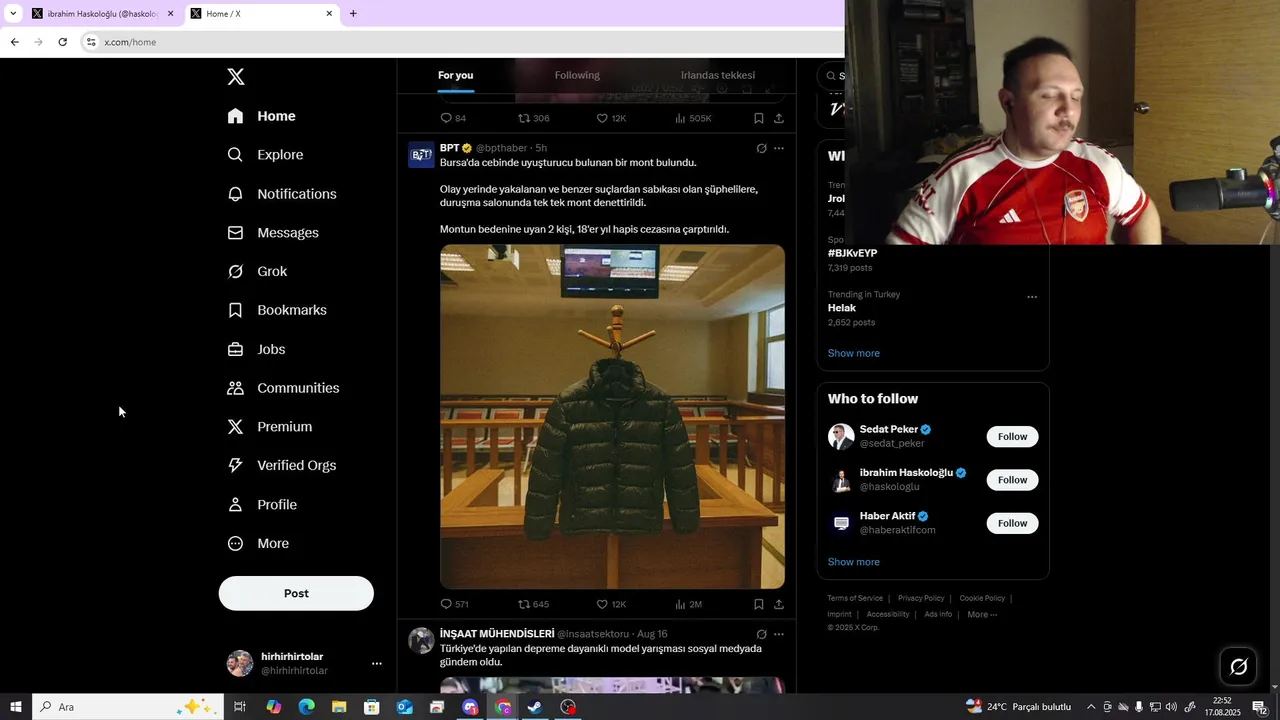
Task: Open the Windows Start menu
Action: [x=16, y=707]
